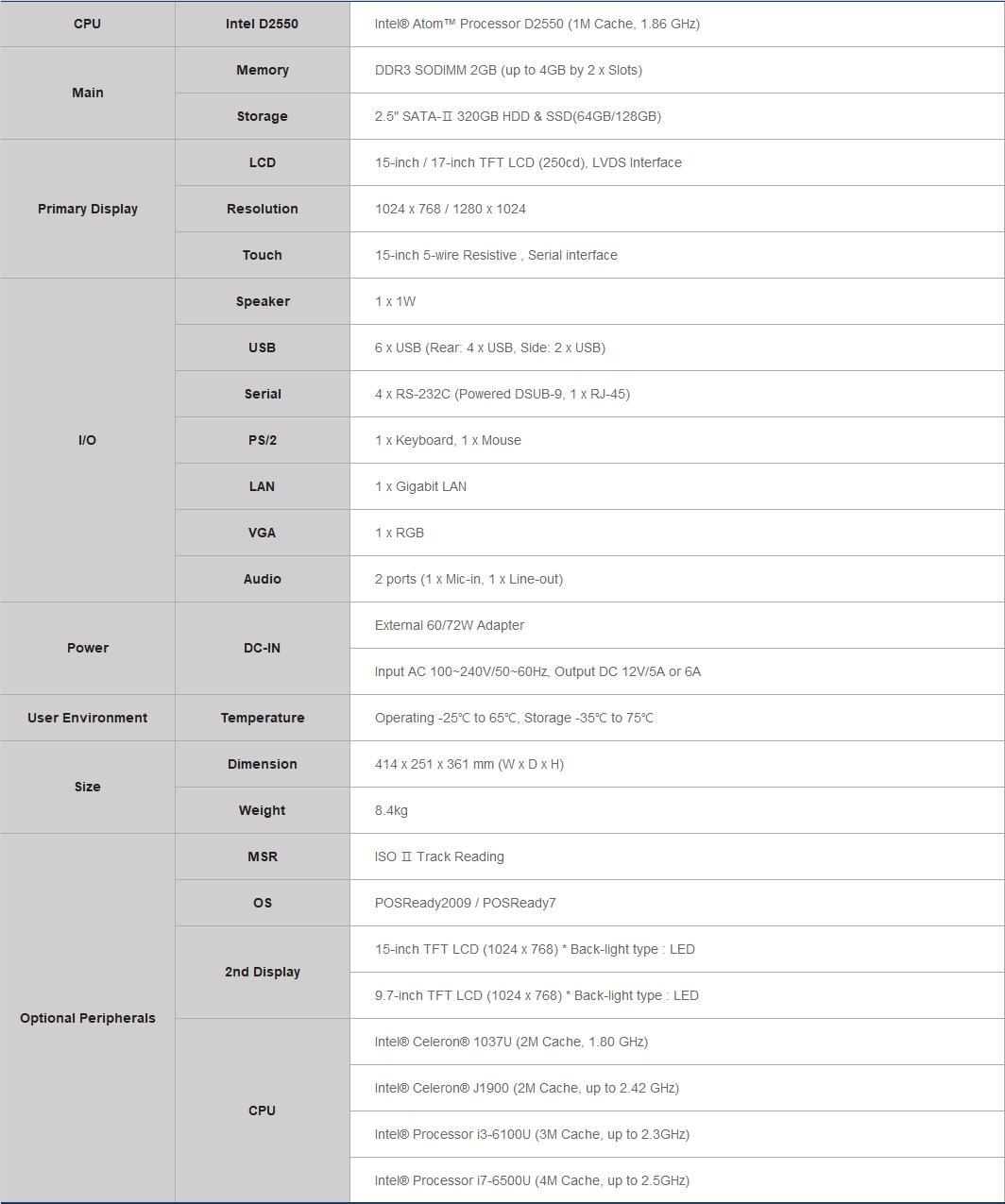Viewport: 1005px width, 1204px height.
Task: Click the PS/2 row label
Action: (x=262, y=440)
